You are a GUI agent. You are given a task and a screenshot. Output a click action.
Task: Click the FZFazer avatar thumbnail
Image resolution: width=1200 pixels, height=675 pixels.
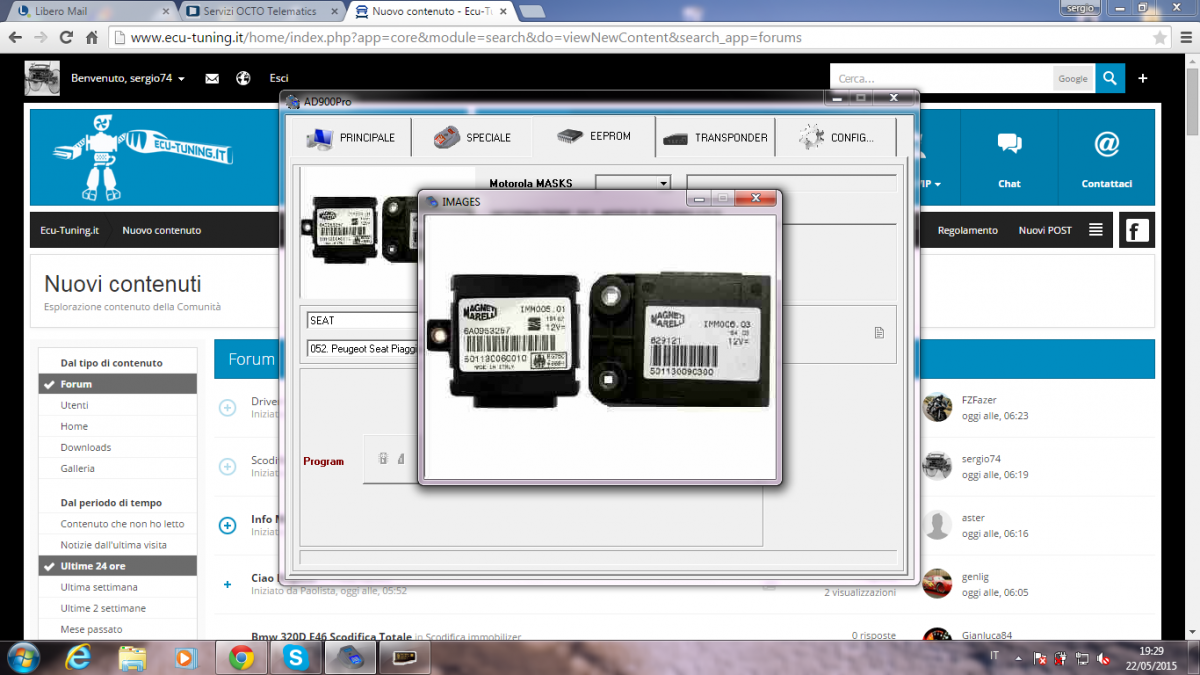coord(937,407)
